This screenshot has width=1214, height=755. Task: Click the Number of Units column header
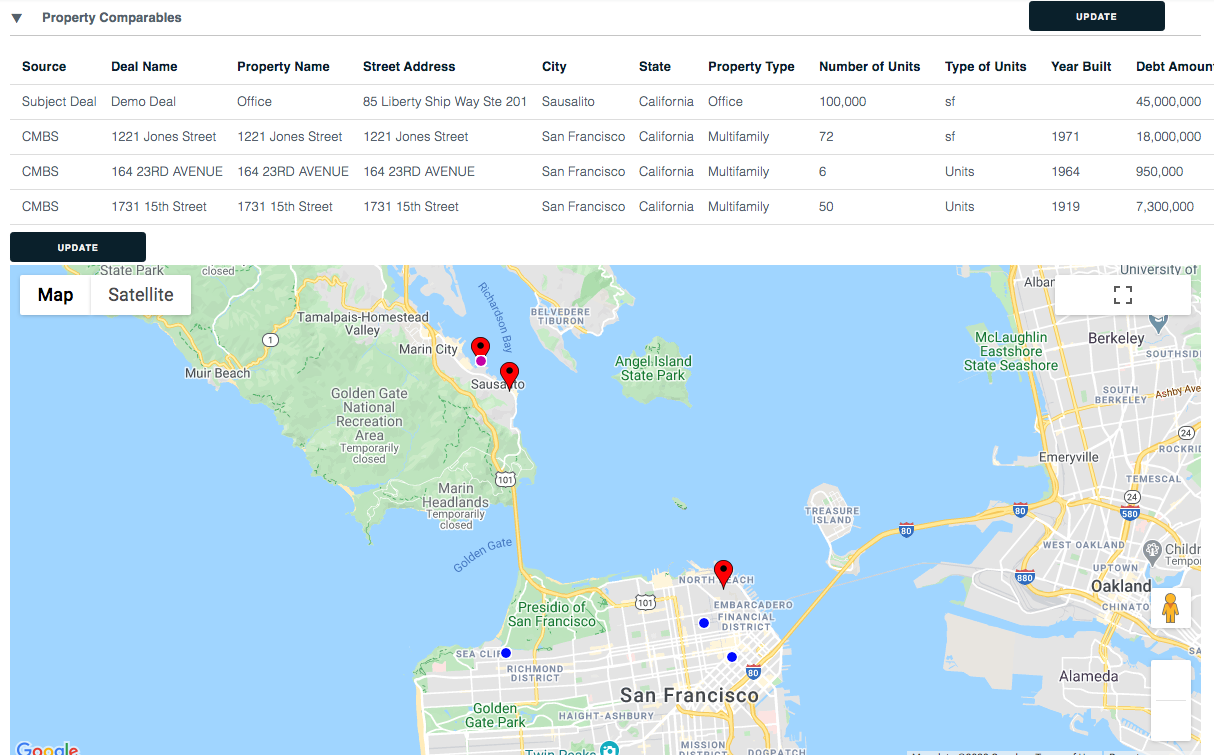coord(869,67)
